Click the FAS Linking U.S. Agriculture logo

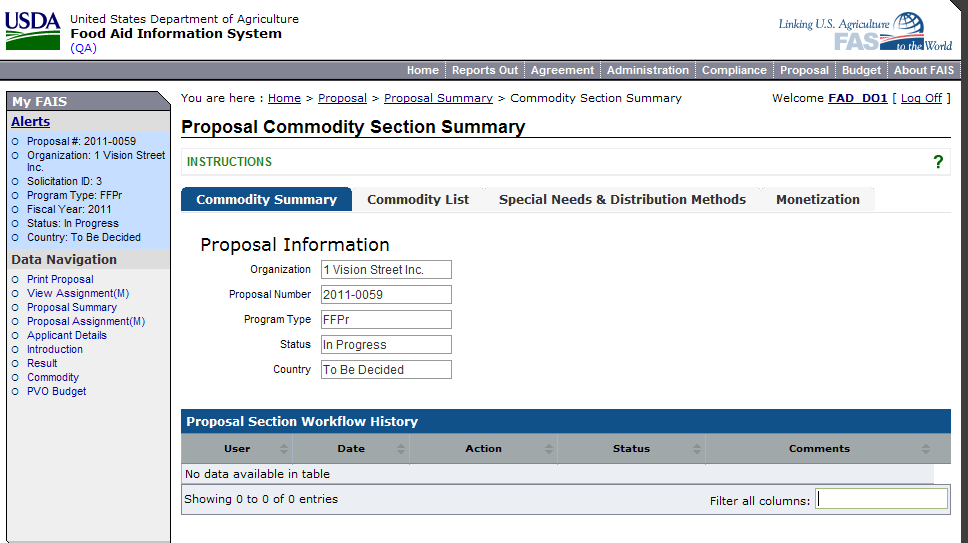tap(865, 32)
